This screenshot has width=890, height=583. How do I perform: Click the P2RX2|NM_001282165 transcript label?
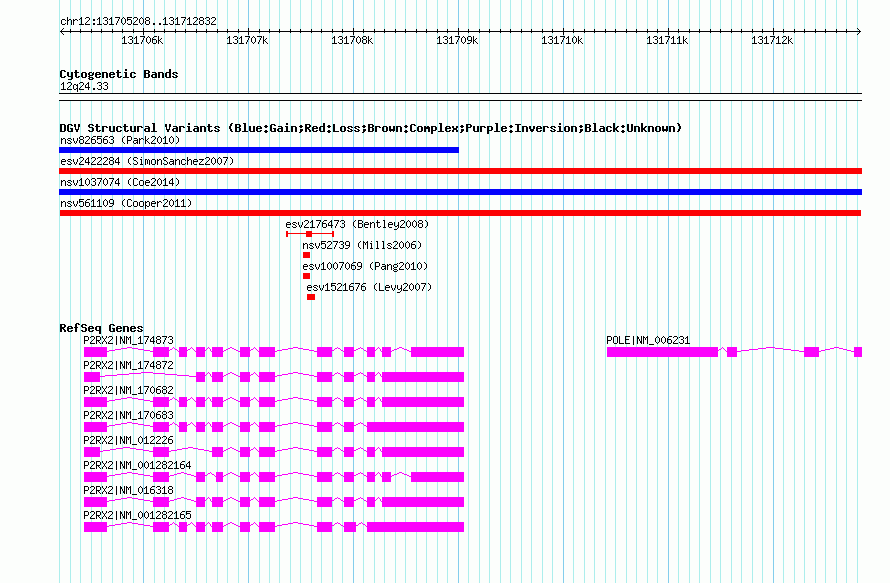point(137,515)
